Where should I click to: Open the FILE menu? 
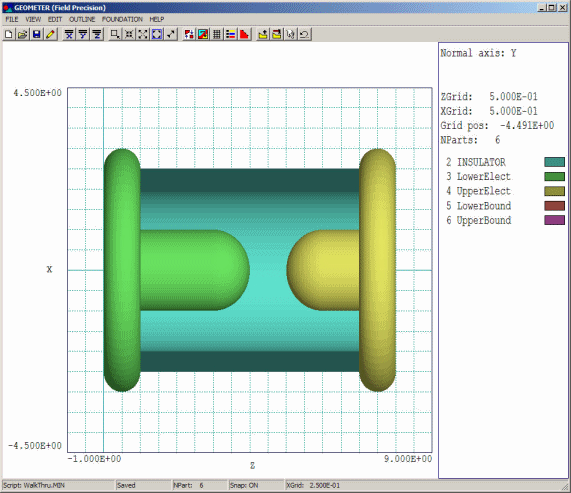[x=12, y=19]
